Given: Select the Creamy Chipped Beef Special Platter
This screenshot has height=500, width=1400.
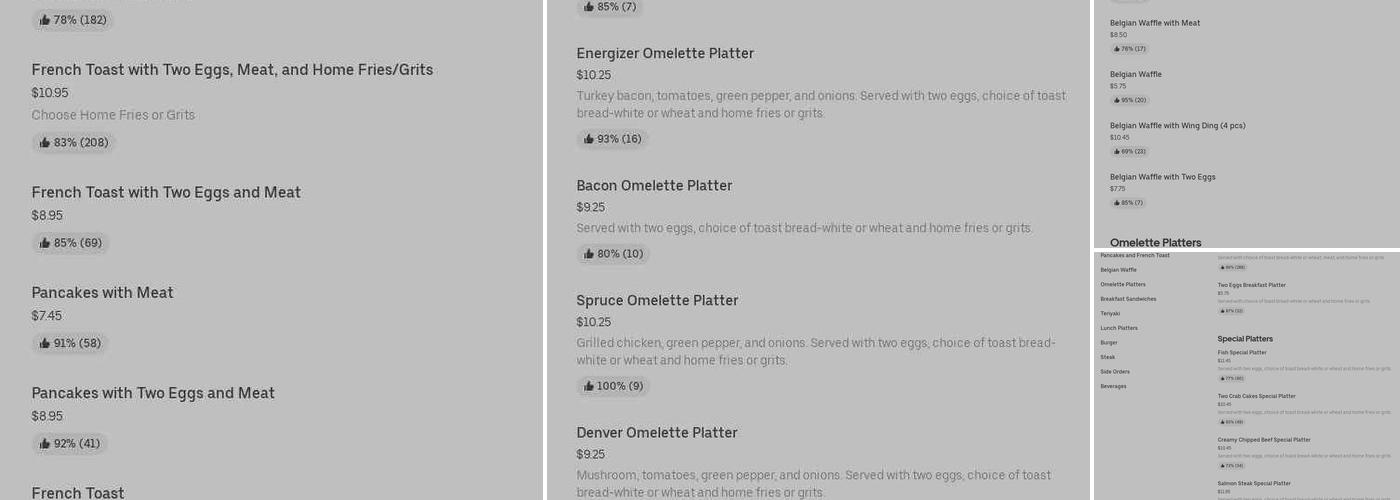Looking at the screenshot, I should 1264,440.
